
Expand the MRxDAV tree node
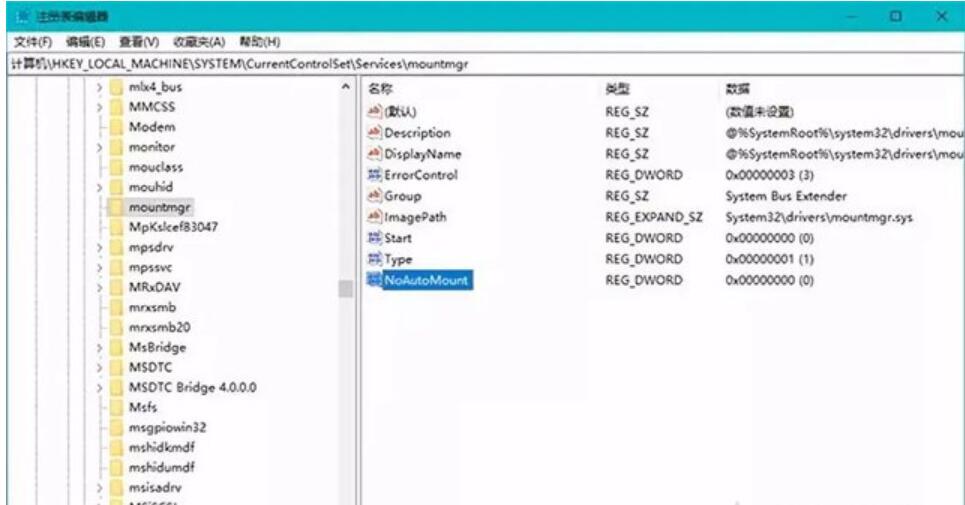click(x=99, y=288)
